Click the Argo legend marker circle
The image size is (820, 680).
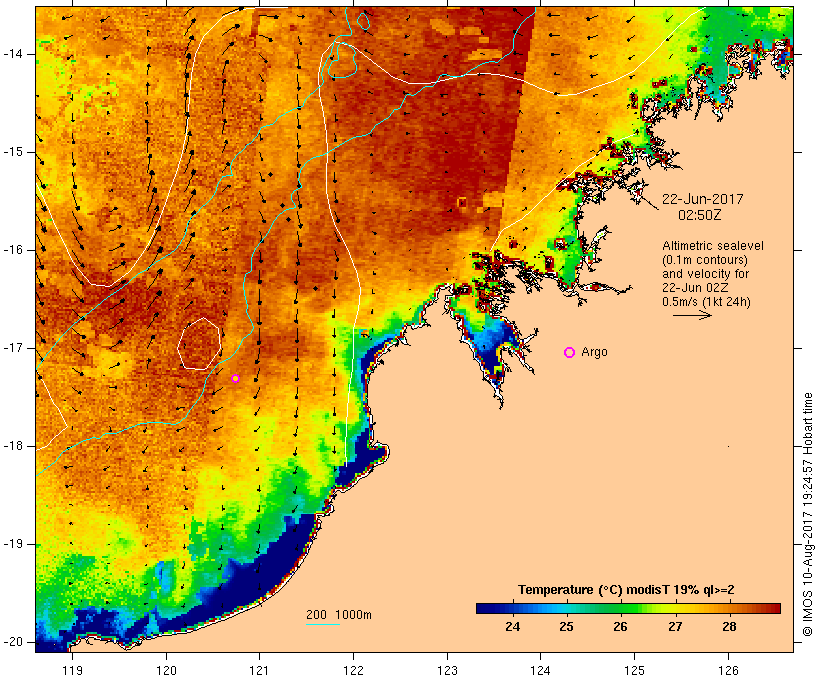pos(570,352)
